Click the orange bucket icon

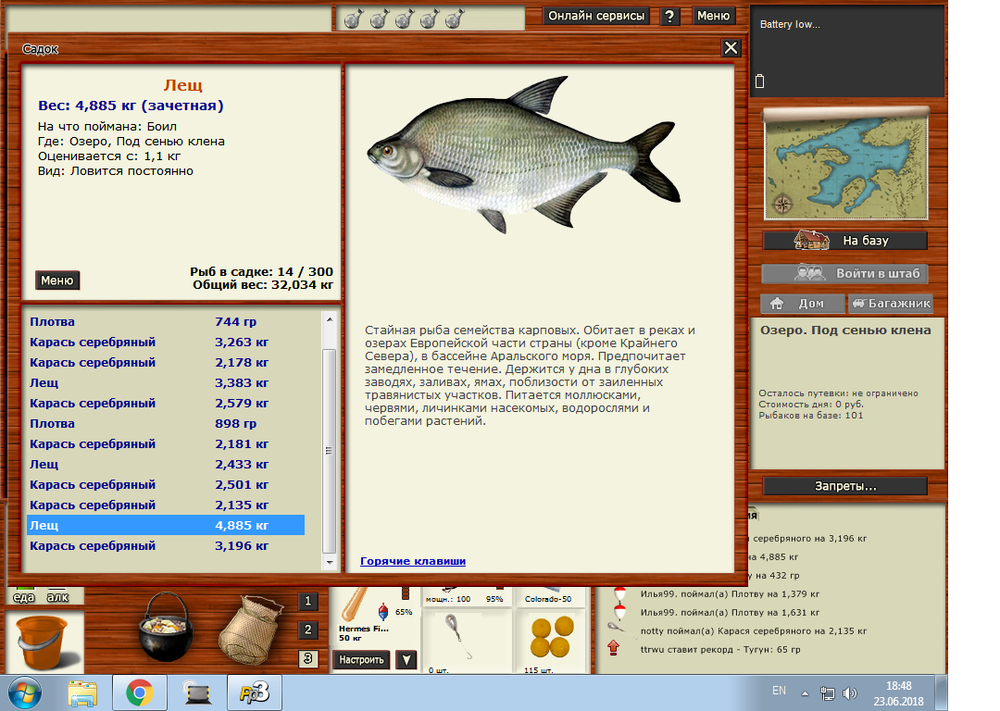click(40, 641)
